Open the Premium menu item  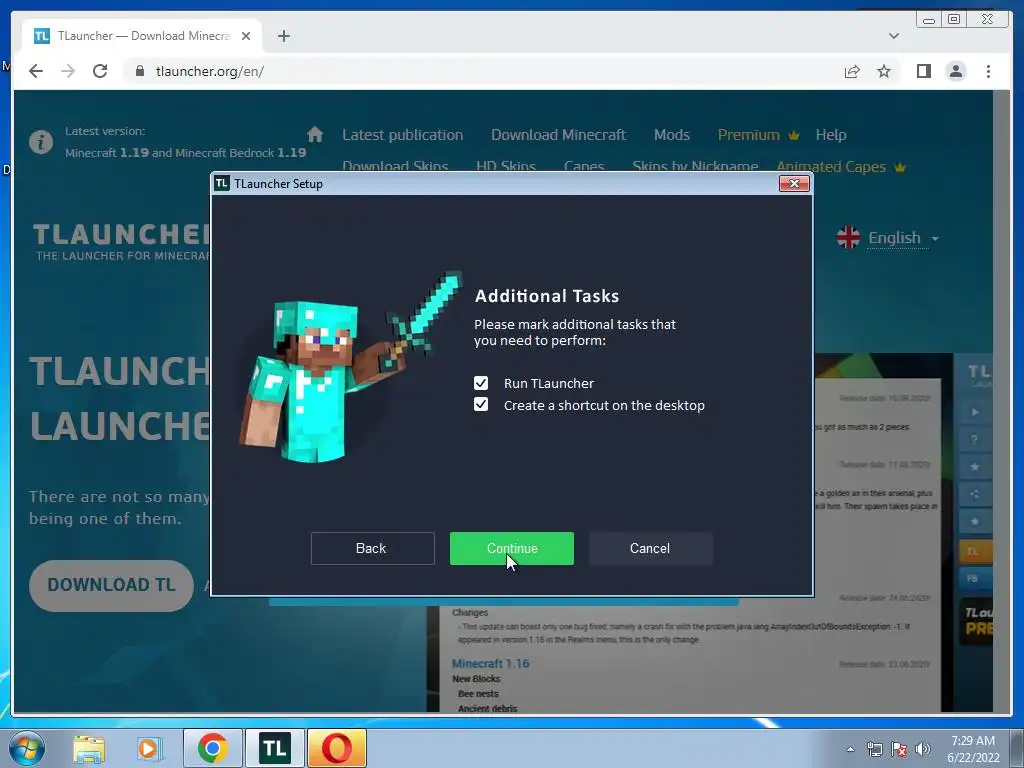[758, 135]
